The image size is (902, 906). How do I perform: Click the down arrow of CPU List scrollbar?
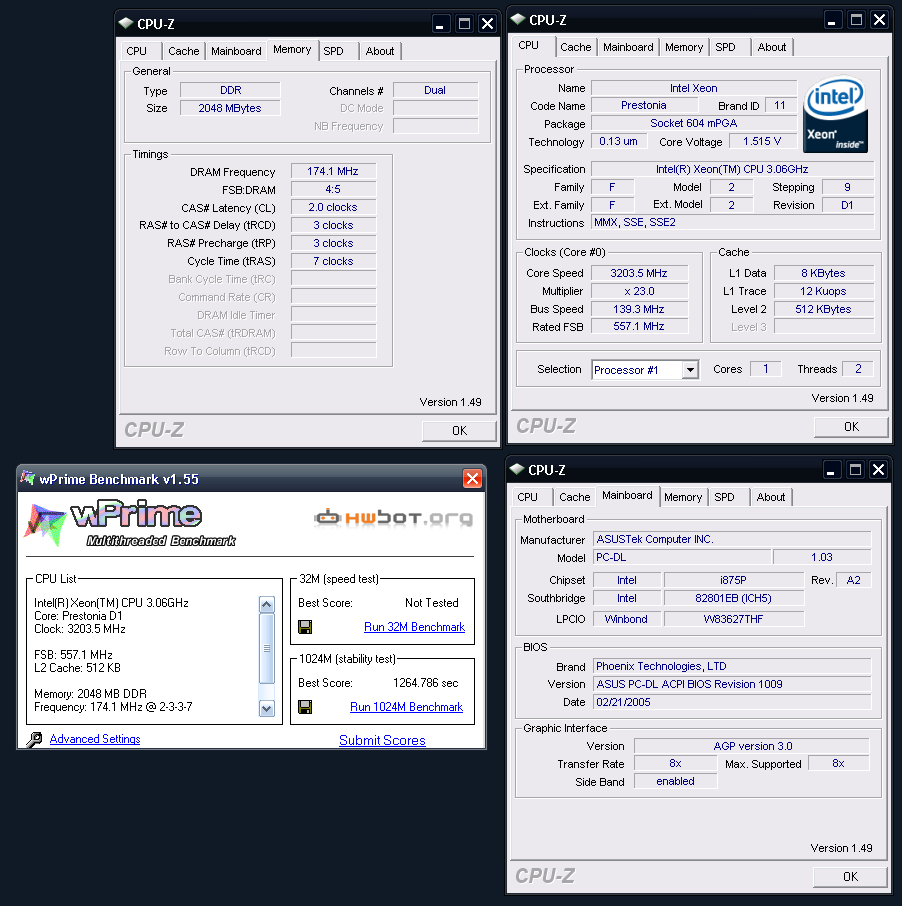(266, 708)
